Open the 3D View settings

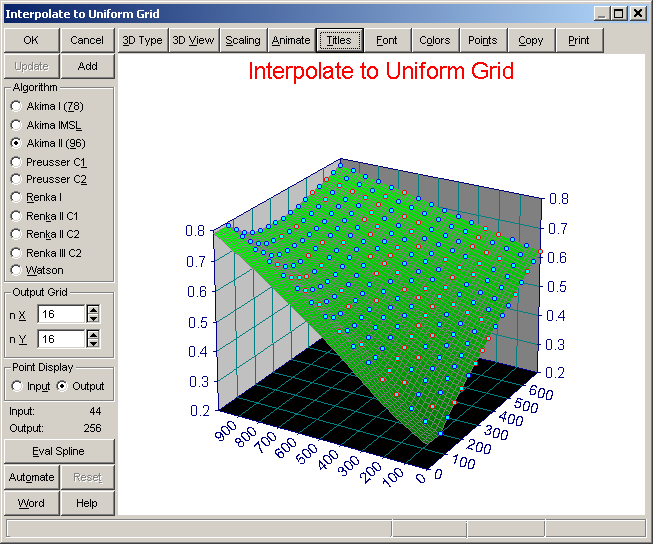pyautogui.click(x=194, y=40)
